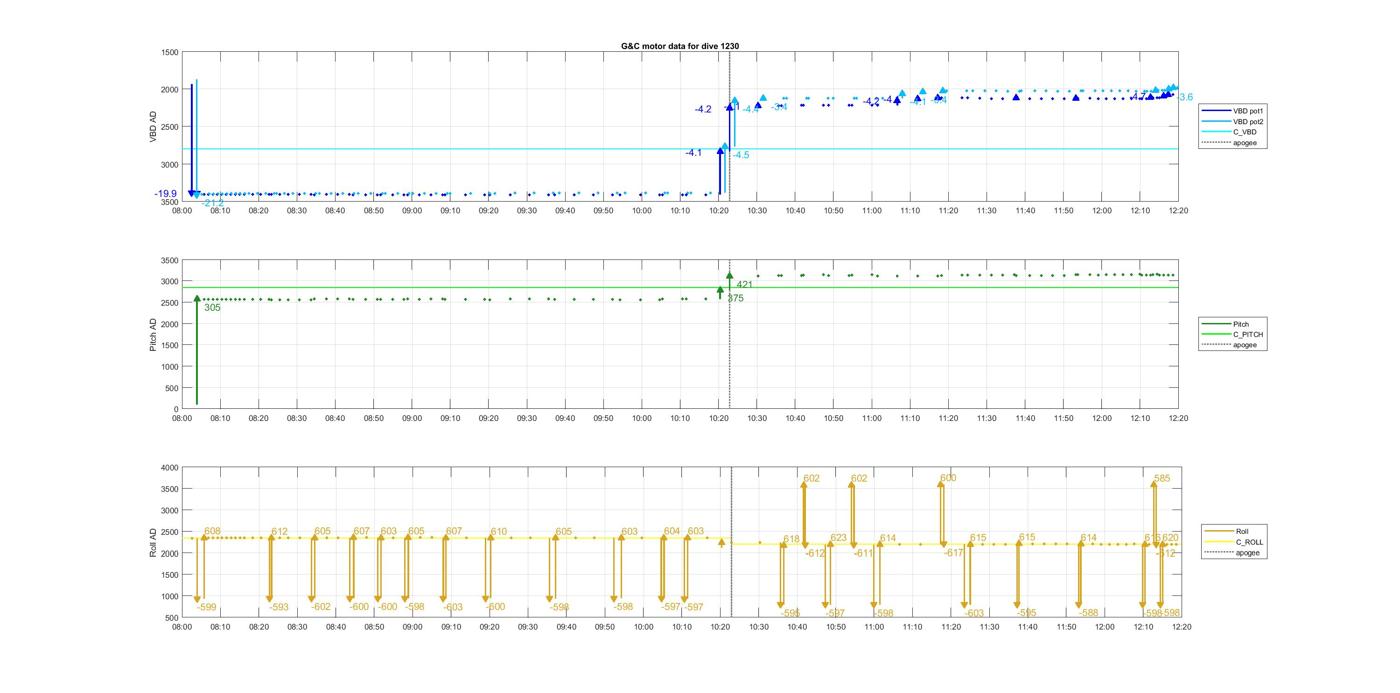
Task: Click the '618' roll data label
Action: point(791,540)
